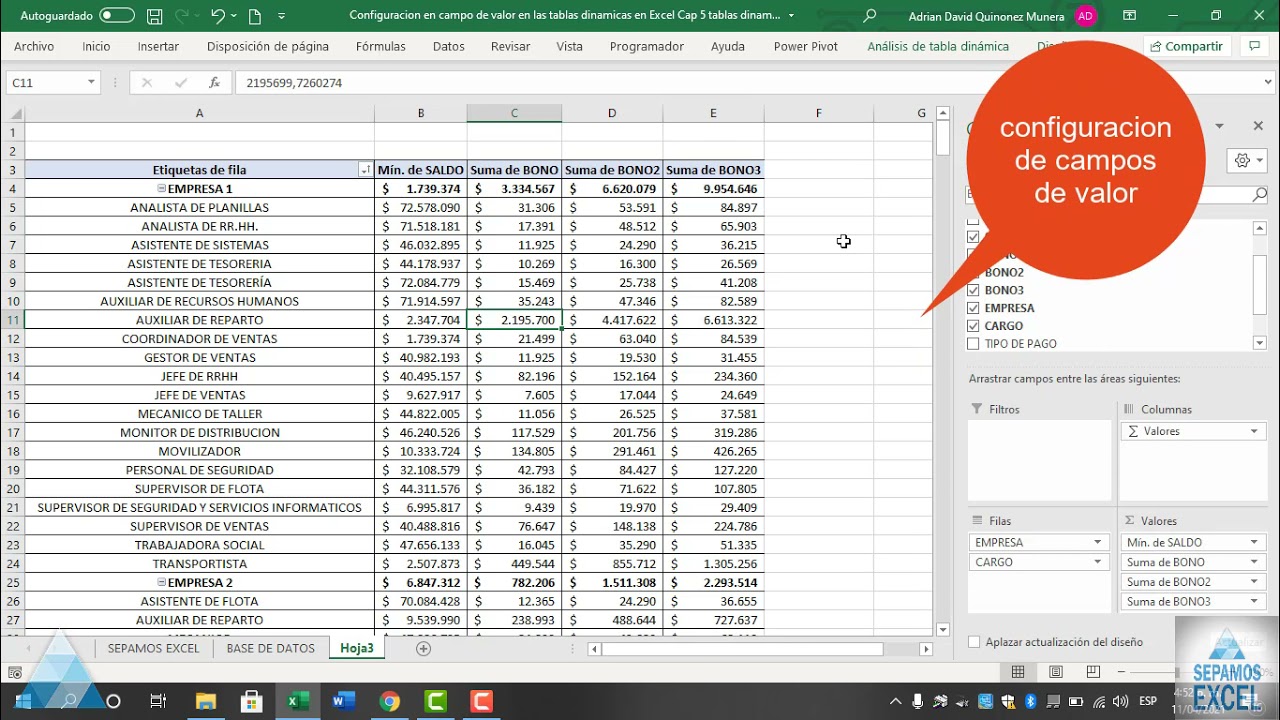This screenshot has width=1280, height=720.
Task: Uncheck the BONO3 field checkbox
Action: click(x=973, y=290)
